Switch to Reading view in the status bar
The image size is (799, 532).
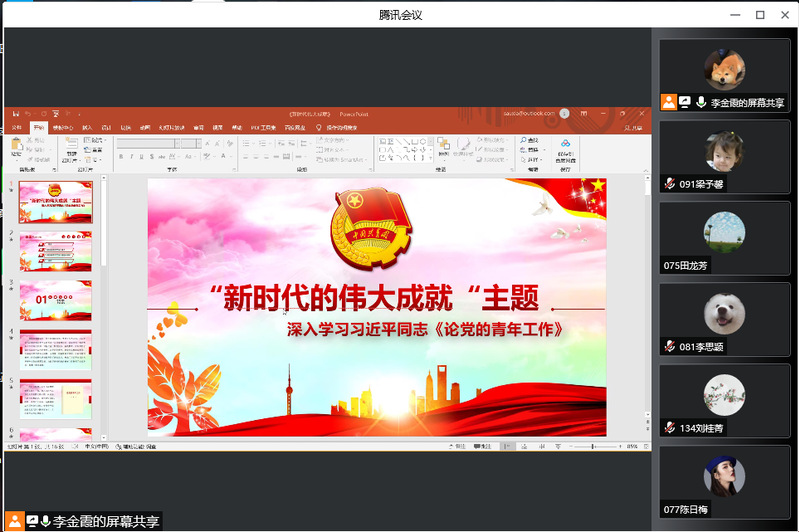click(x=542, y=446)
